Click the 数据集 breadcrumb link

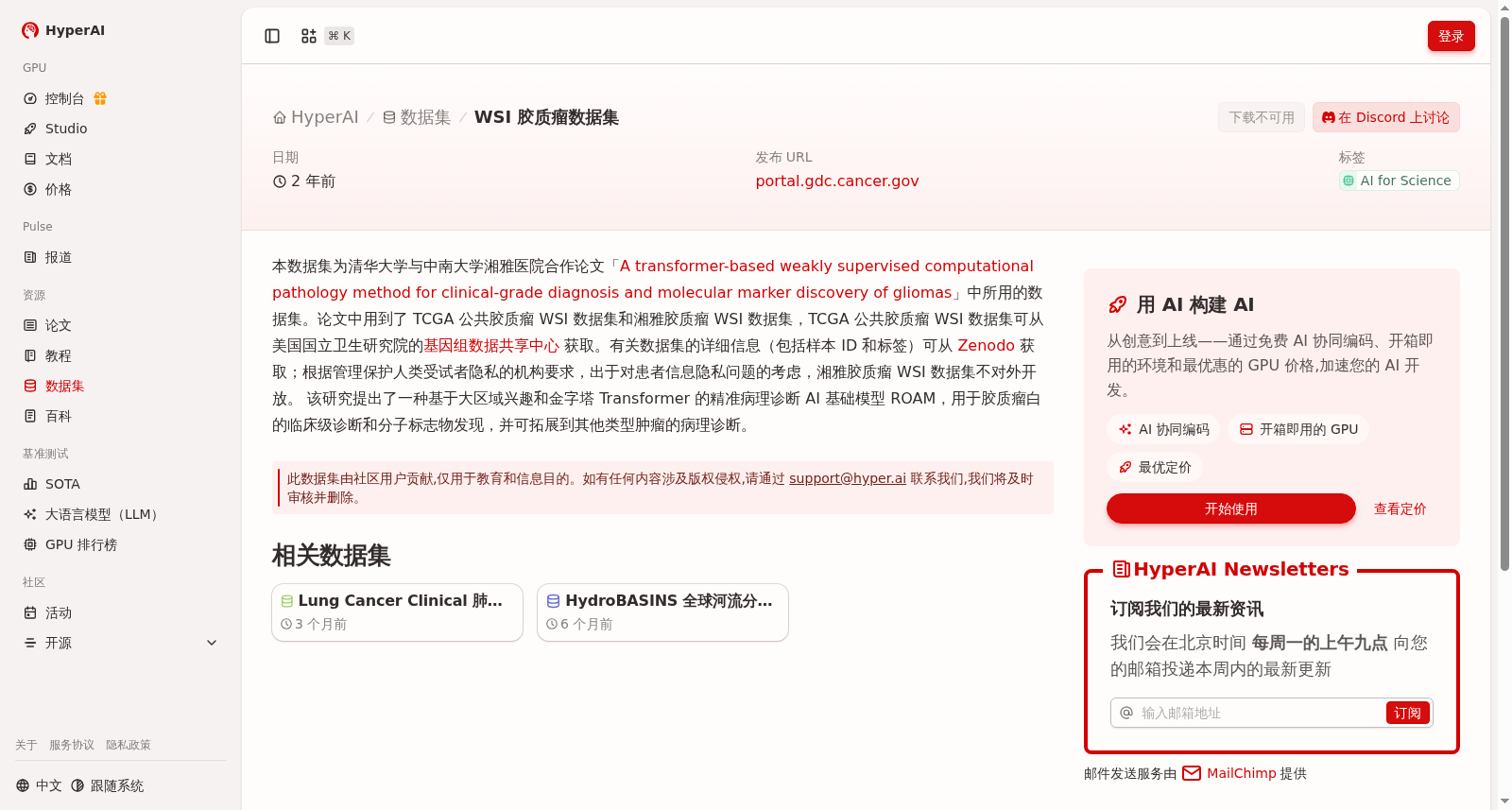(417, 117)
